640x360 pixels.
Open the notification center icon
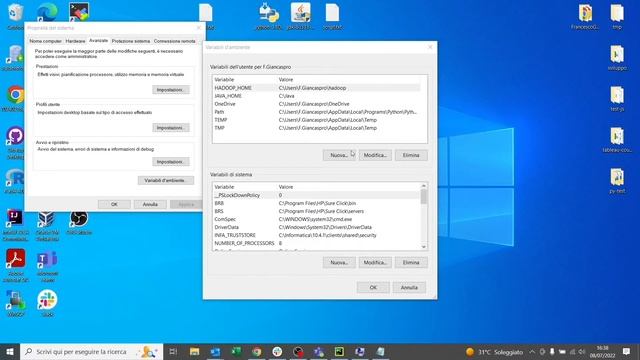[x=627, y=351]
